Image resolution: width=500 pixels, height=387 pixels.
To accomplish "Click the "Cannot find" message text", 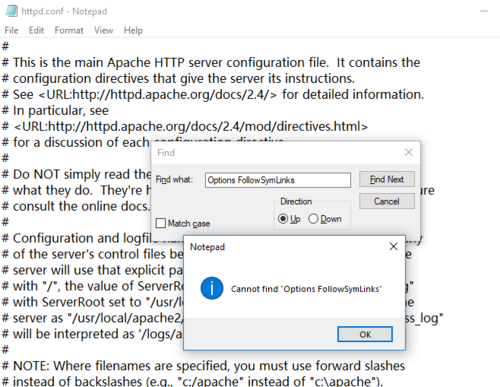I will coord(306,289).
